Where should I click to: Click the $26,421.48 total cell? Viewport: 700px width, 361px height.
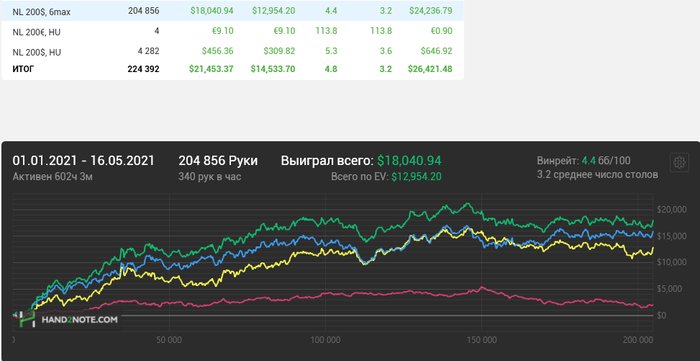pyautogui.click(x=430, y=69)
